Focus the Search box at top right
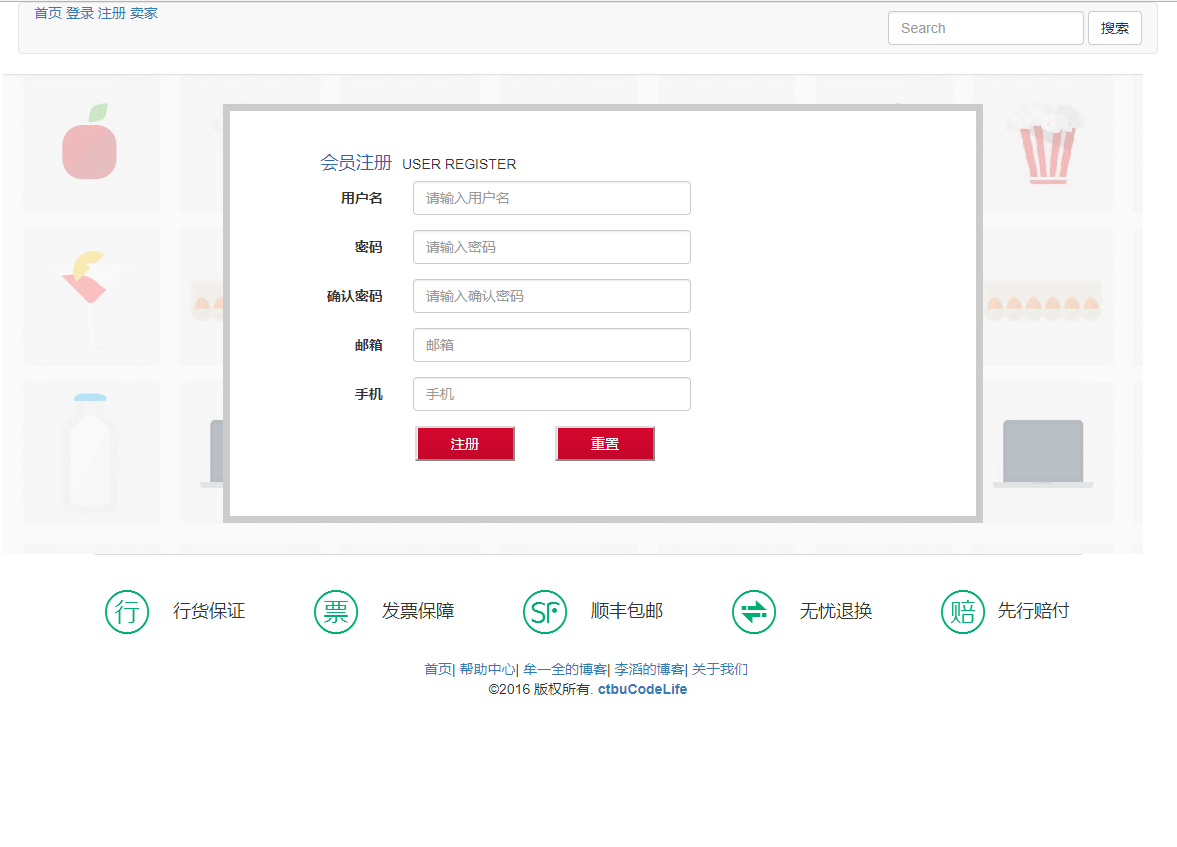 click(x=985, y=27)
